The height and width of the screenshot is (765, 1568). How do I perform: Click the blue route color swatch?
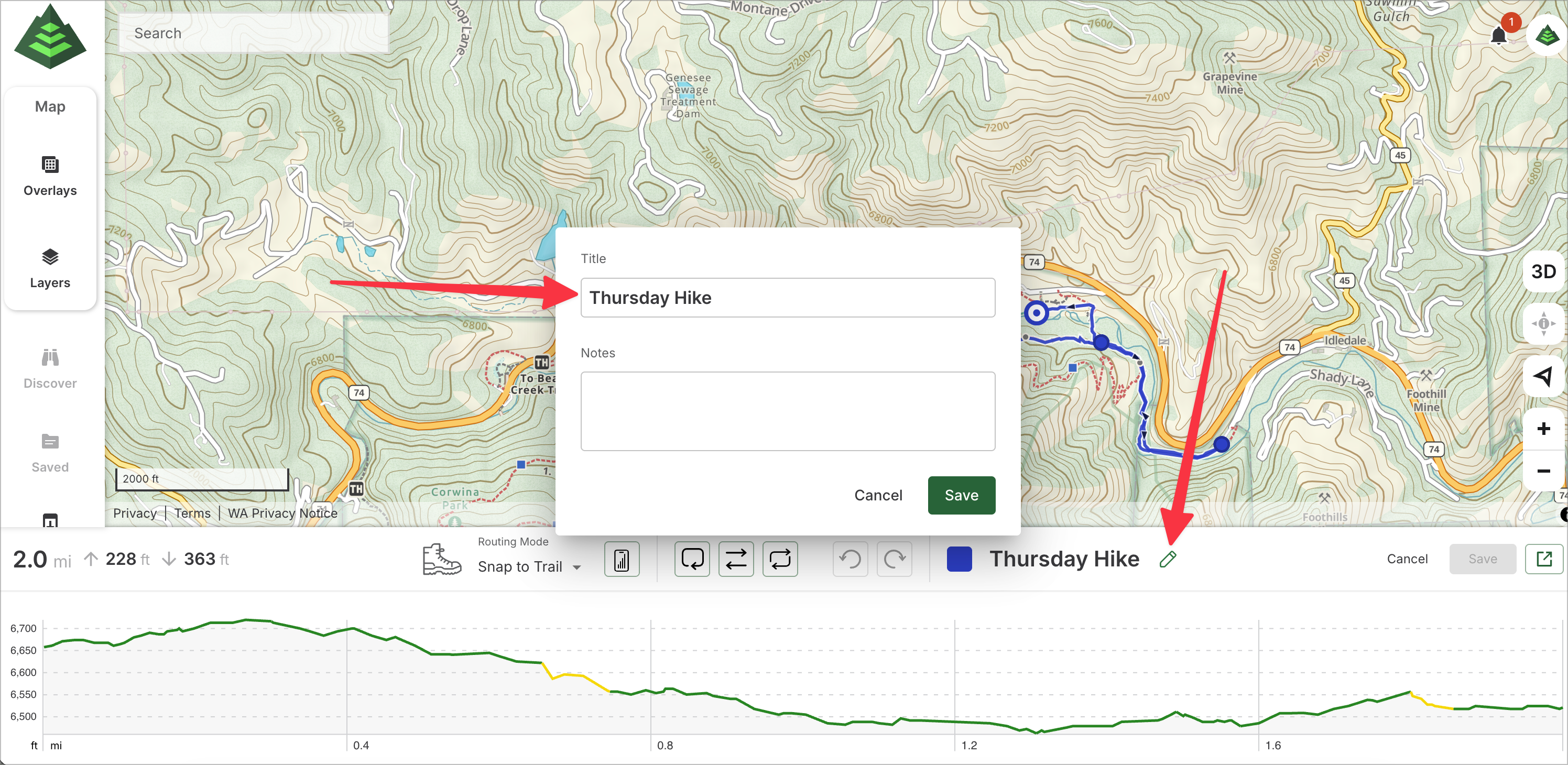point(959,559)
